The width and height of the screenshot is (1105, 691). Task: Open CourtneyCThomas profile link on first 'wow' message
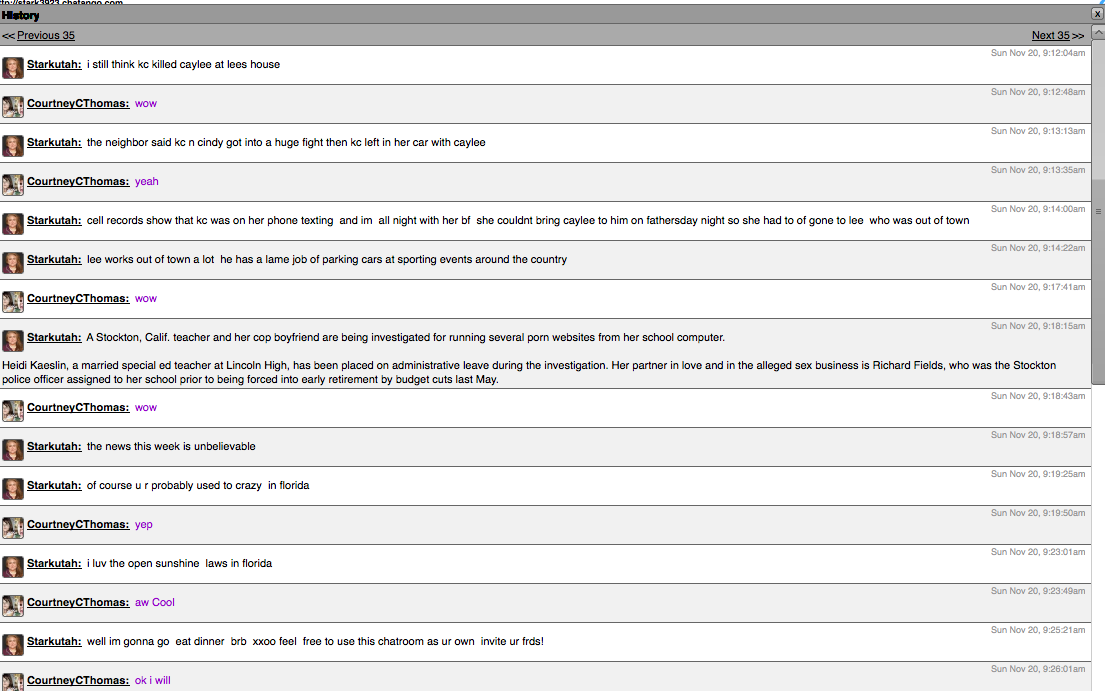(x=78, y=103)
